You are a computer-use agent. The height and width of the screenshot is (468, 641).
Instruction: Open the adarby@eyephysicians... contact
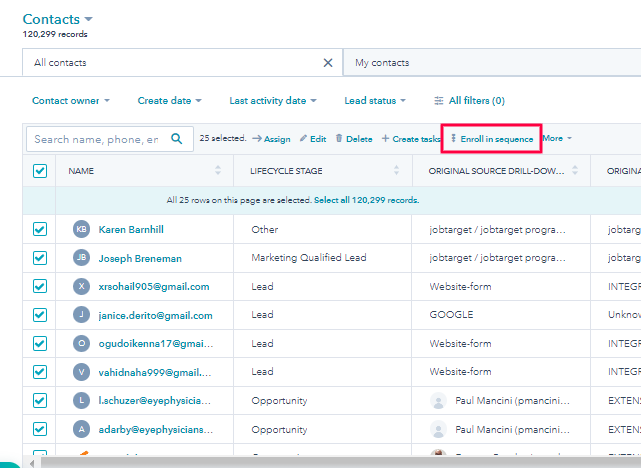coord(156,430)
